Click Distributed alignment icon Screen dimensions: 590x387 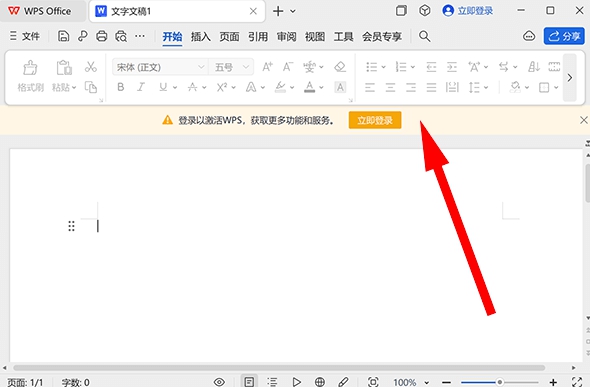452,87
